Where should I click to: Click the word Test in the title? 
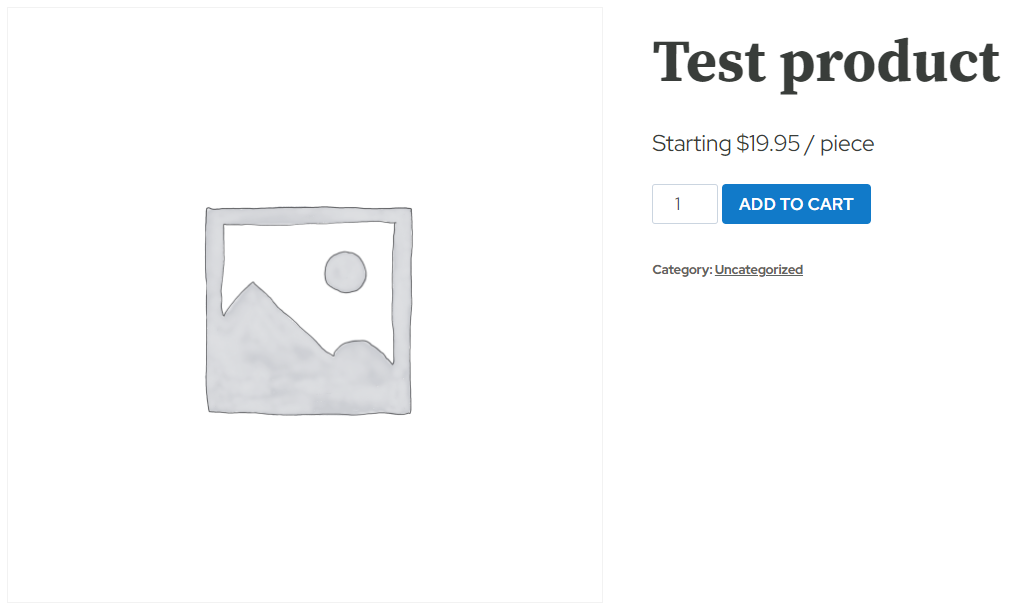pyautogui.click(x=709, y=61)
